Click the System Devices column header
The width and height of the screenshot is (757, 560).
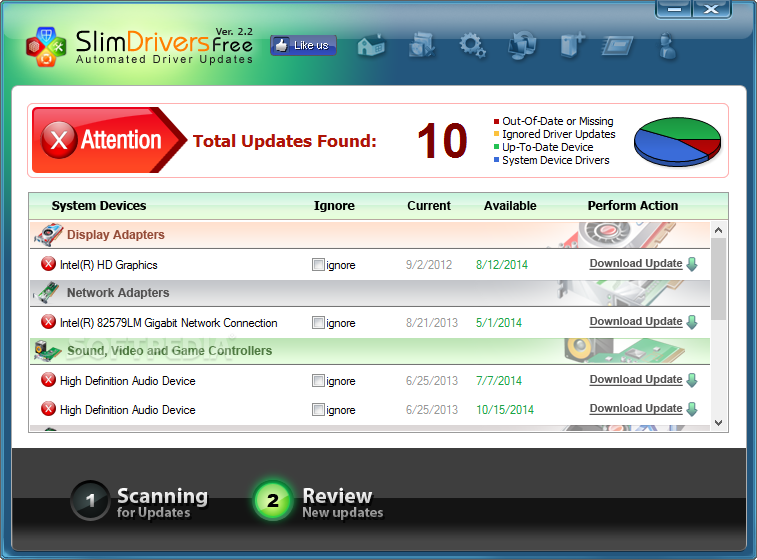coord(98,206)
